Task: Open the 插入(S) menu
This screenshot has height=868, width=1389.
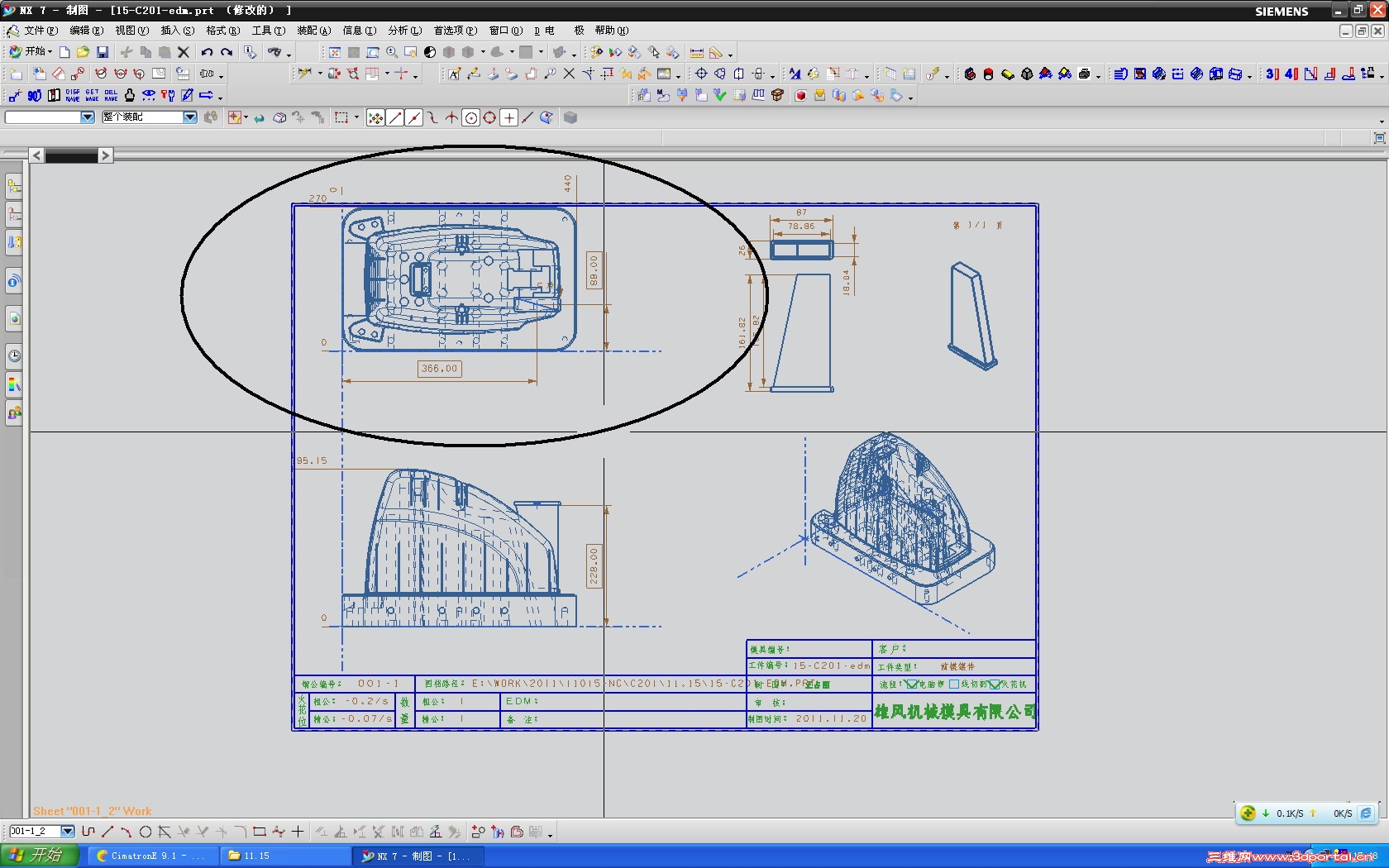Action: click(178, 31)
